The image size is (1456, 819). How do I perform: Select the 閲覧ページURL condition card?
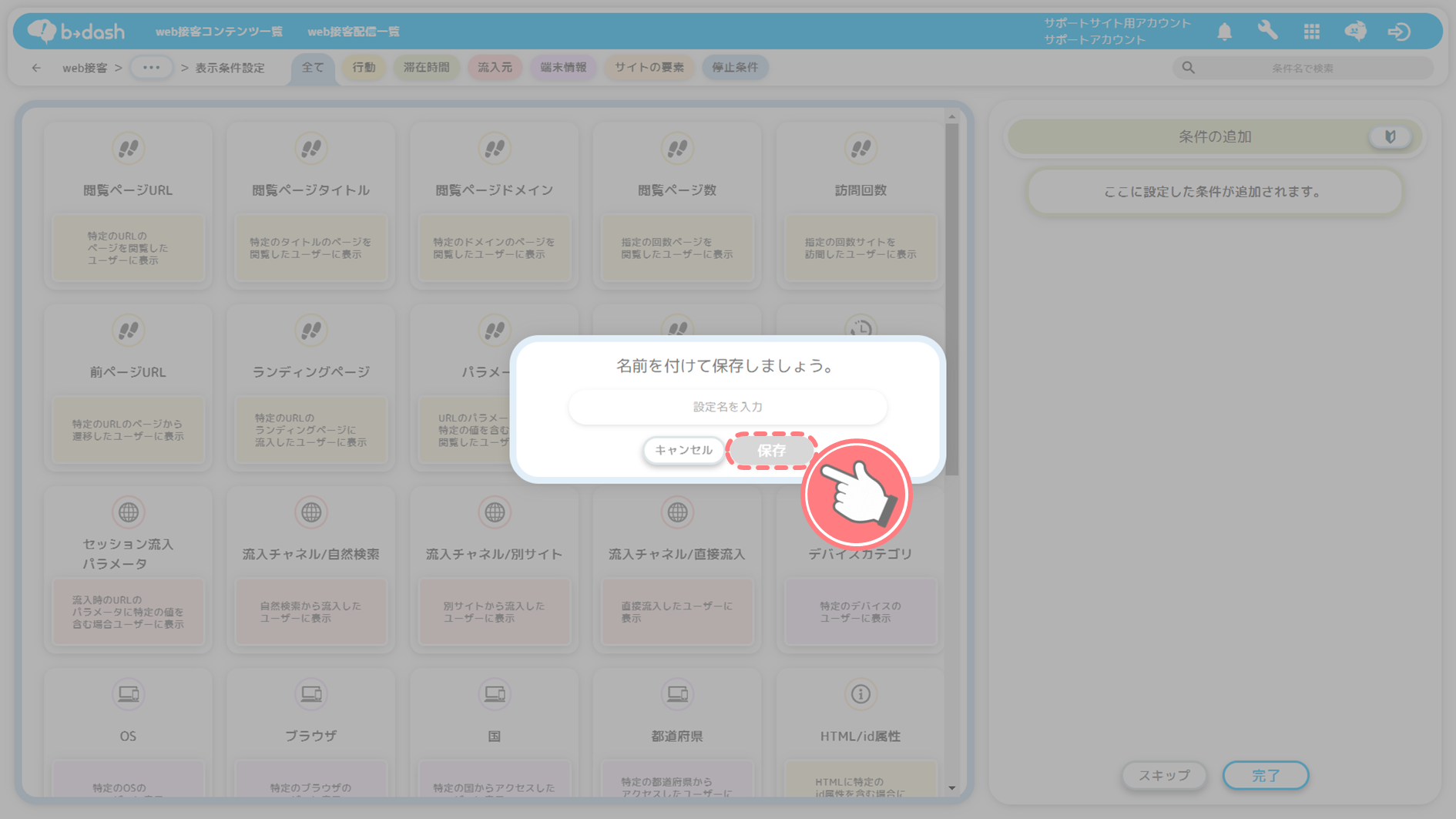(128, 205)
